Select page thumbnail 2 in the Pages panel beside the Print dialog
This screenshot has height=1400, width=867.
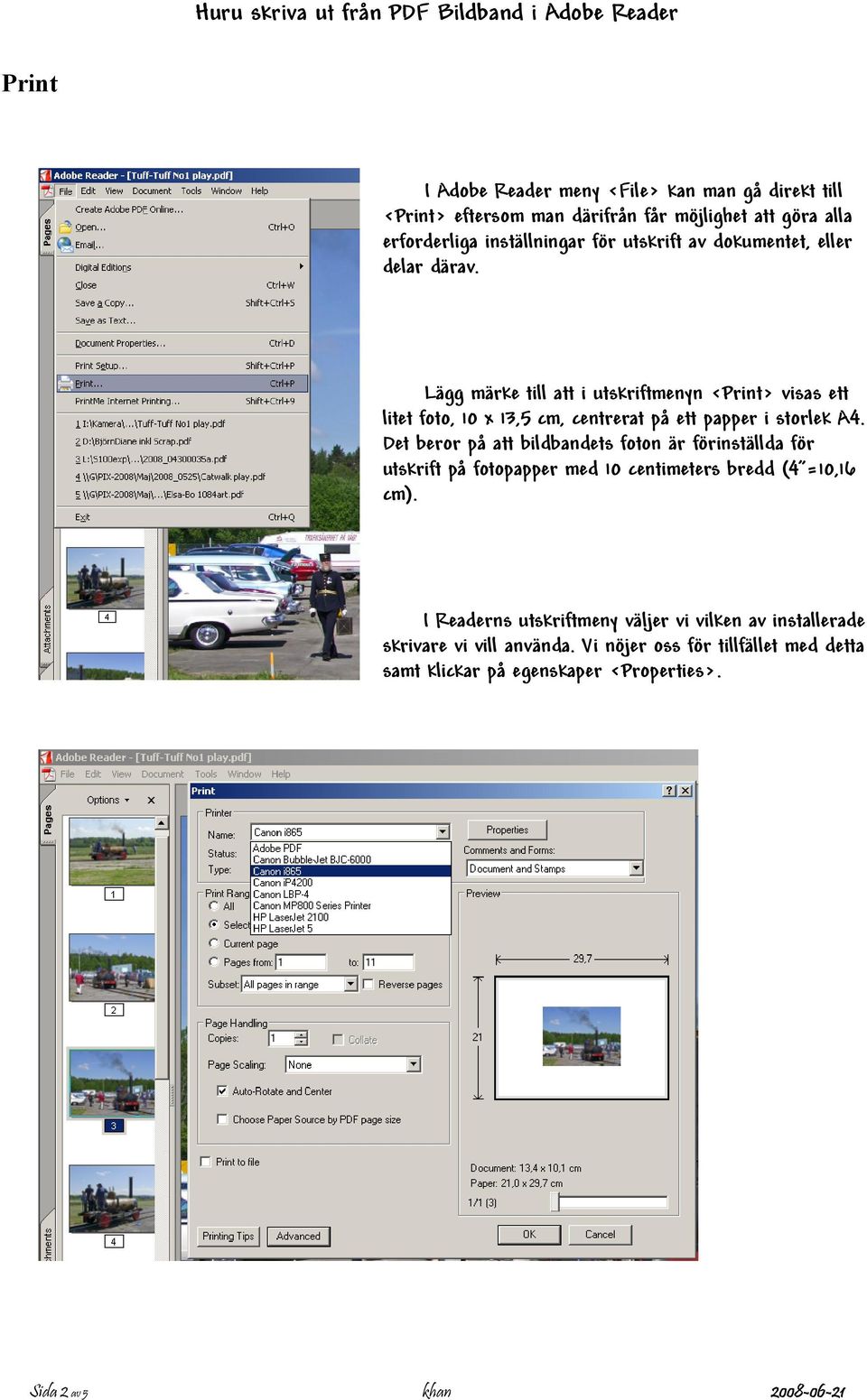[x=112, y=968]
